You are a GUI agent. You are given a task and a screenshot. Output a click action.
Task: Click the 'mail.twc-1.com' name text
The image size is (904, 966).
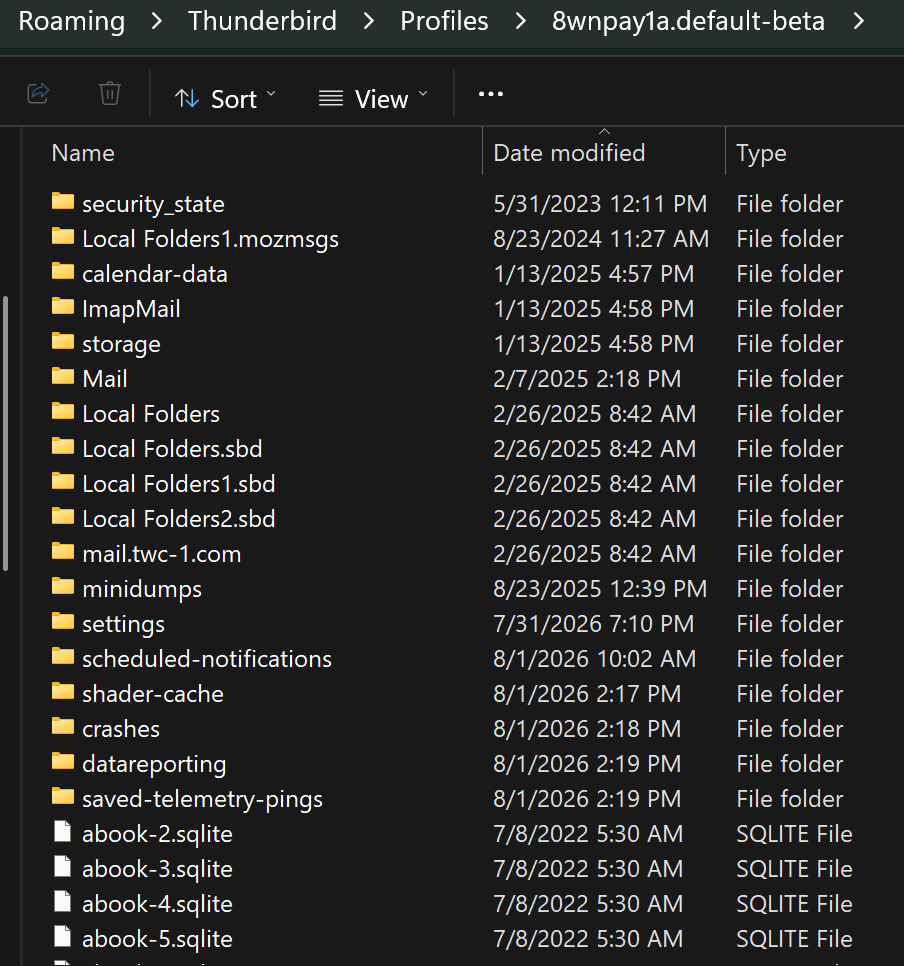pyautogui.click(x=161, y=554)
